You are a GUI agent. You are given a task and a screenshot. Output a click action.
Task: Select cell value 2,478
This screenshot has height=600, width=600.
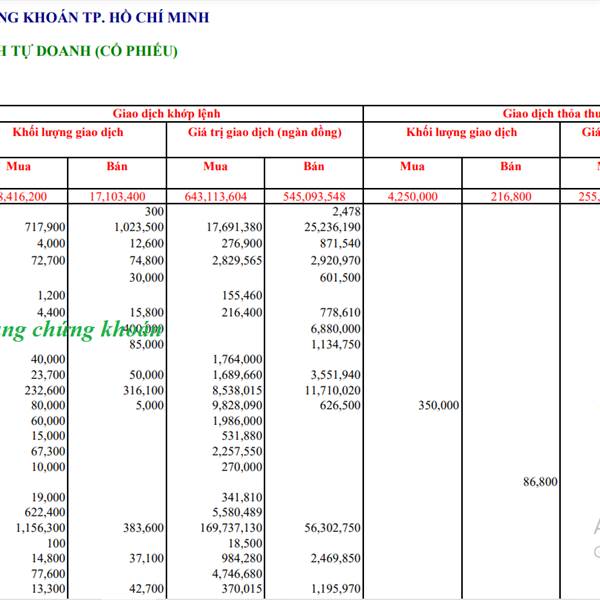[346, 212]
